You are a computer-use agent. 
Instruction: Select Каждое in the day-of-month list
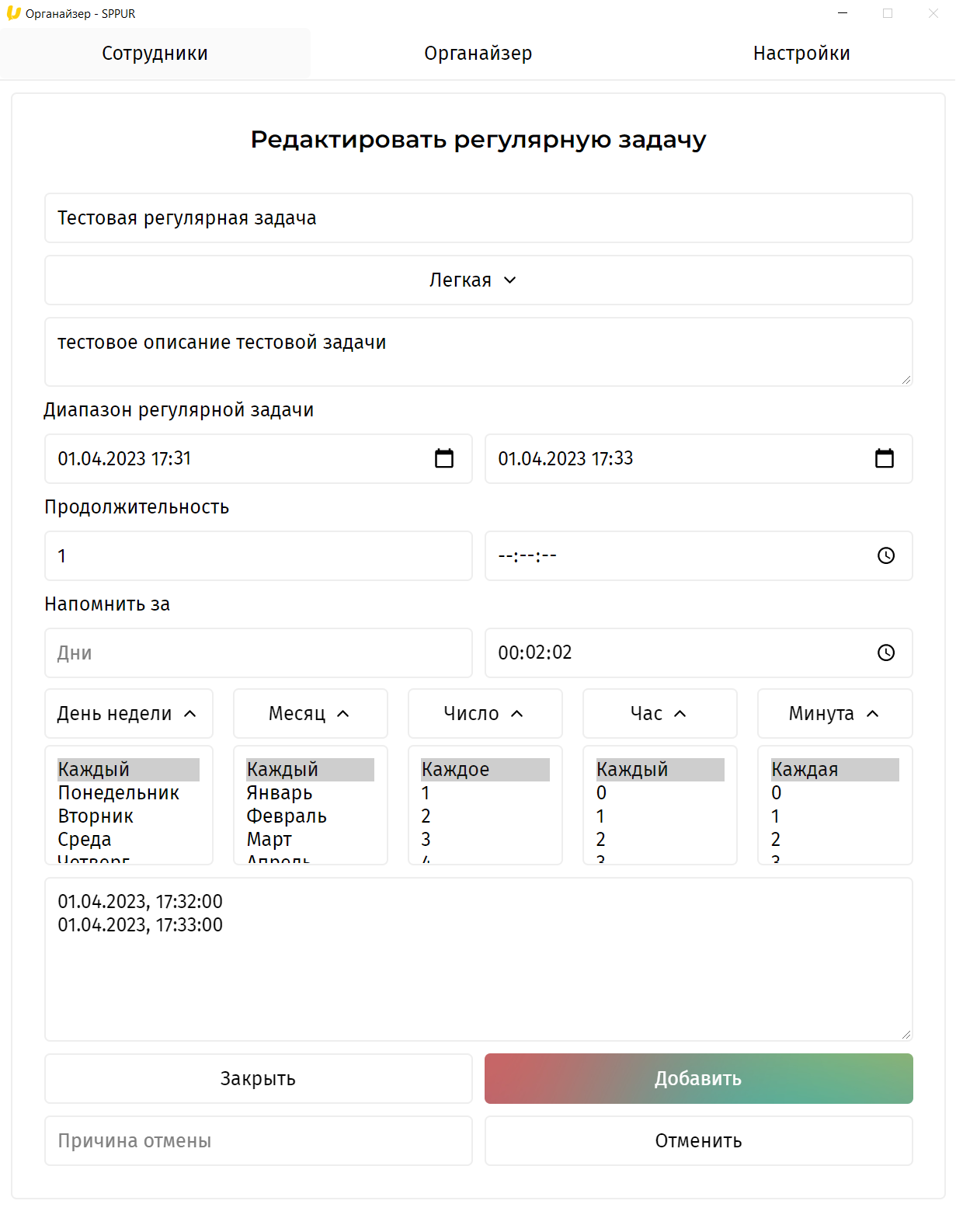[x=485, y=770]
